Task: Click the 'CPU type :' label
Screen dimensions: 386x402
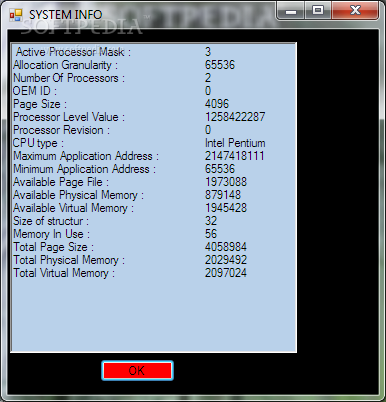Action: click(x=38, y=143)
